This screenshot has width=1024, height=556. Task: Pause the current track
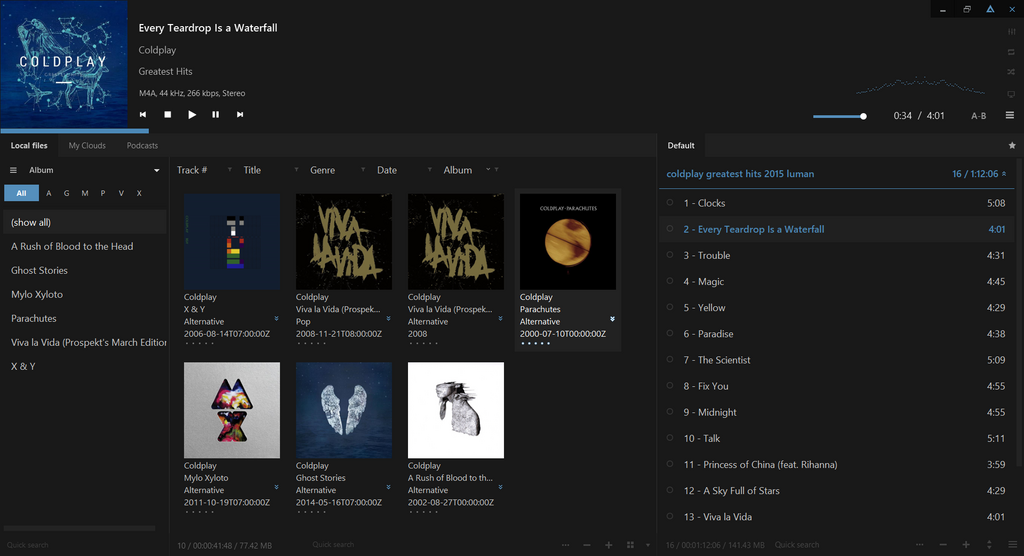pyautogui.click(x=216, y=114)
